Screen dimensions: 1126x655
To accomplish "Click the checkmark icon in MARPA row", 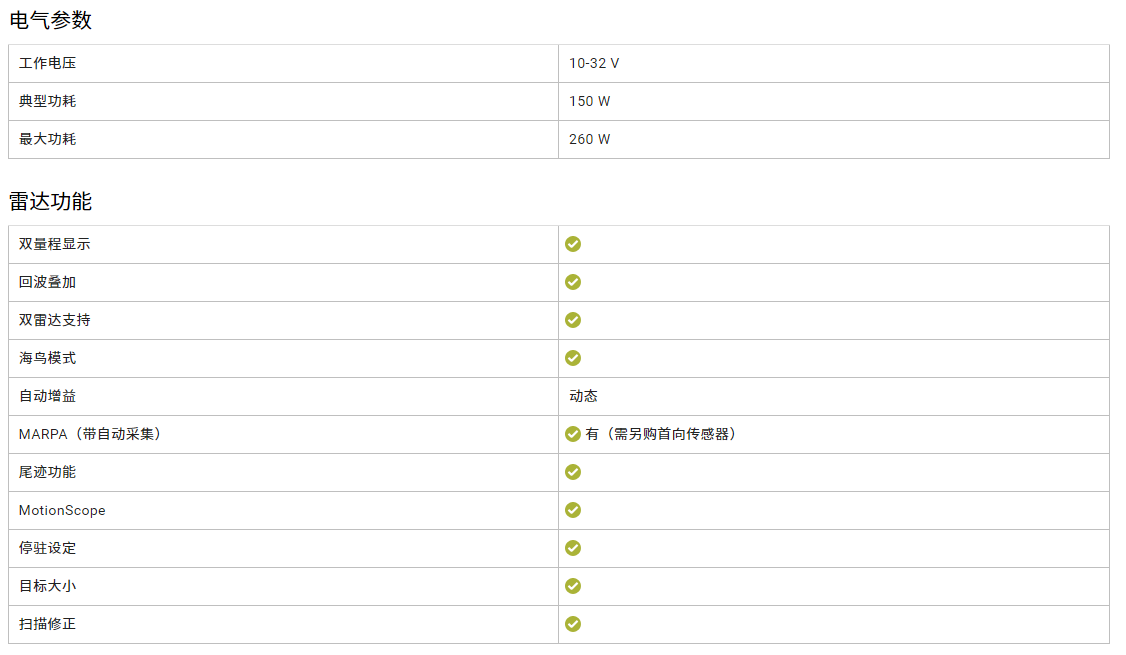I will (573, 434).
